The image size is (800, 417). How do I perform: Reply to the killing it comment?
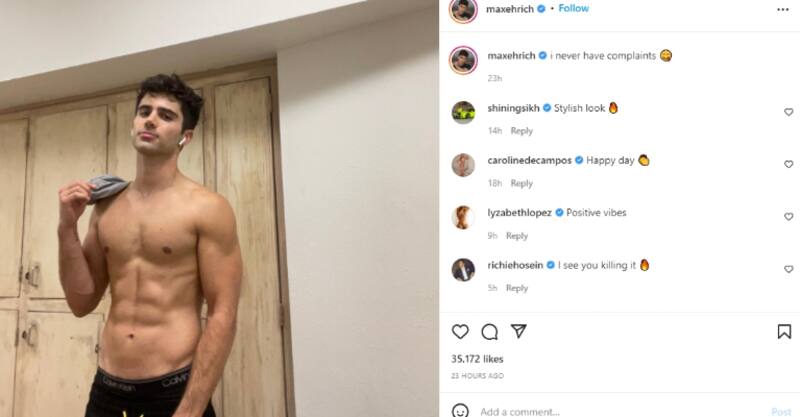[517, 288]
